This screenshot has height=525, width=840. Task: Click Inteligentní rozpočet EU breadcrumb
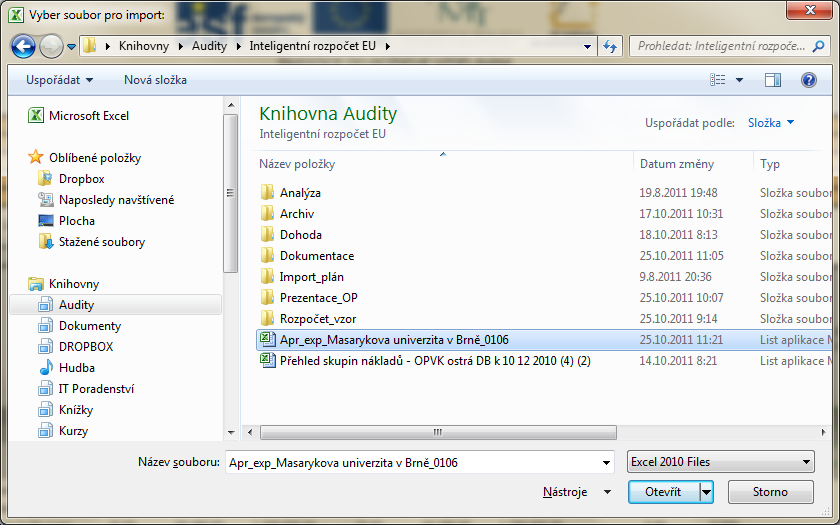[x=312, y=47]
